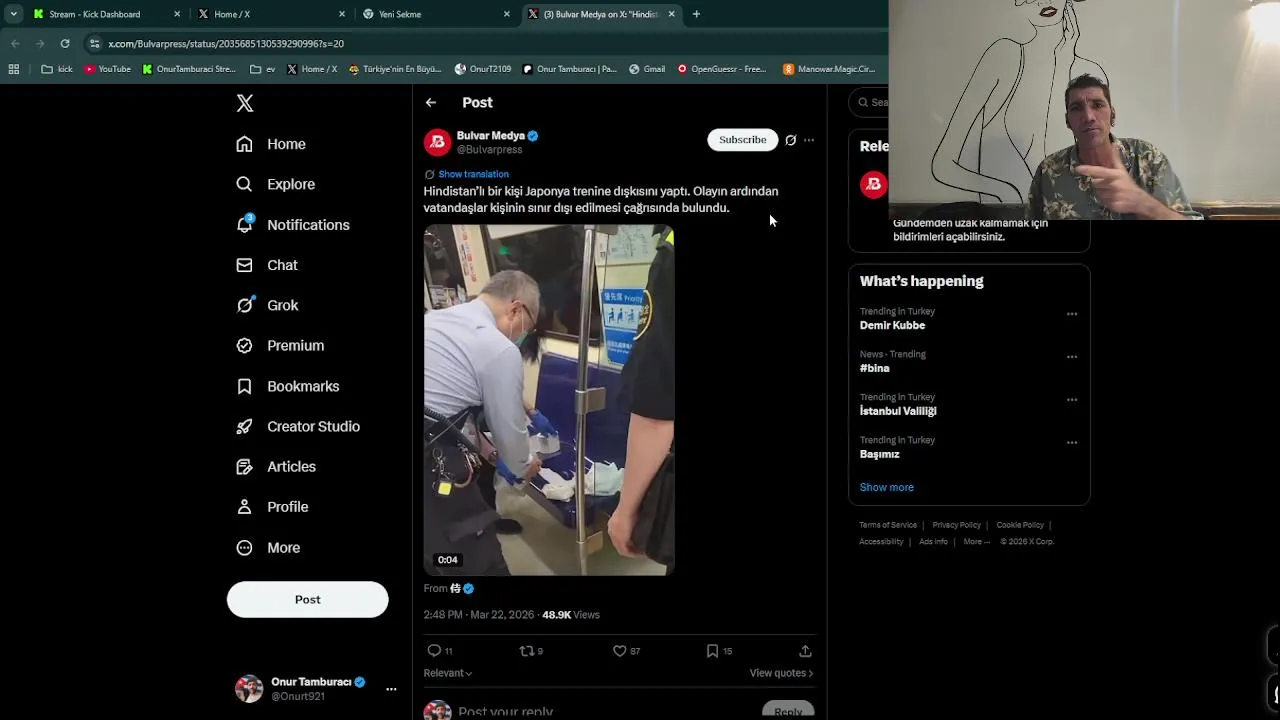
Task: Open OpenGuessr bookmark
Action: [721, 69]
